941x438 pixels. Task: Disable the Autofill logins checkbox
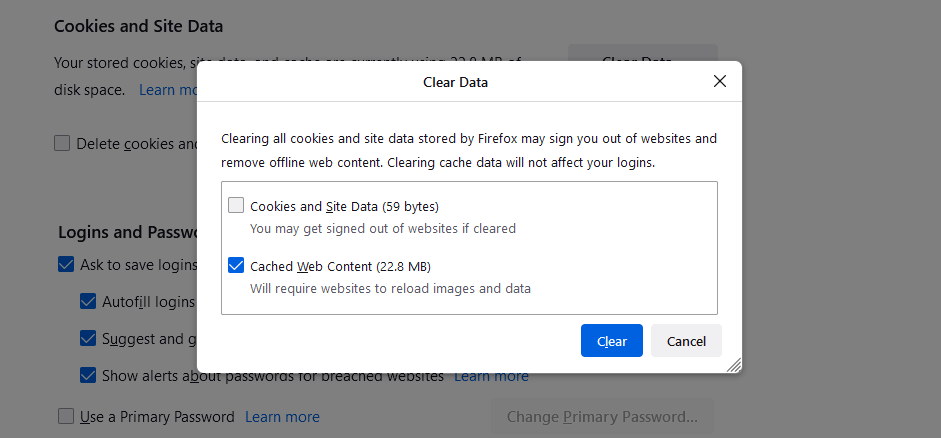click(88, 301)
